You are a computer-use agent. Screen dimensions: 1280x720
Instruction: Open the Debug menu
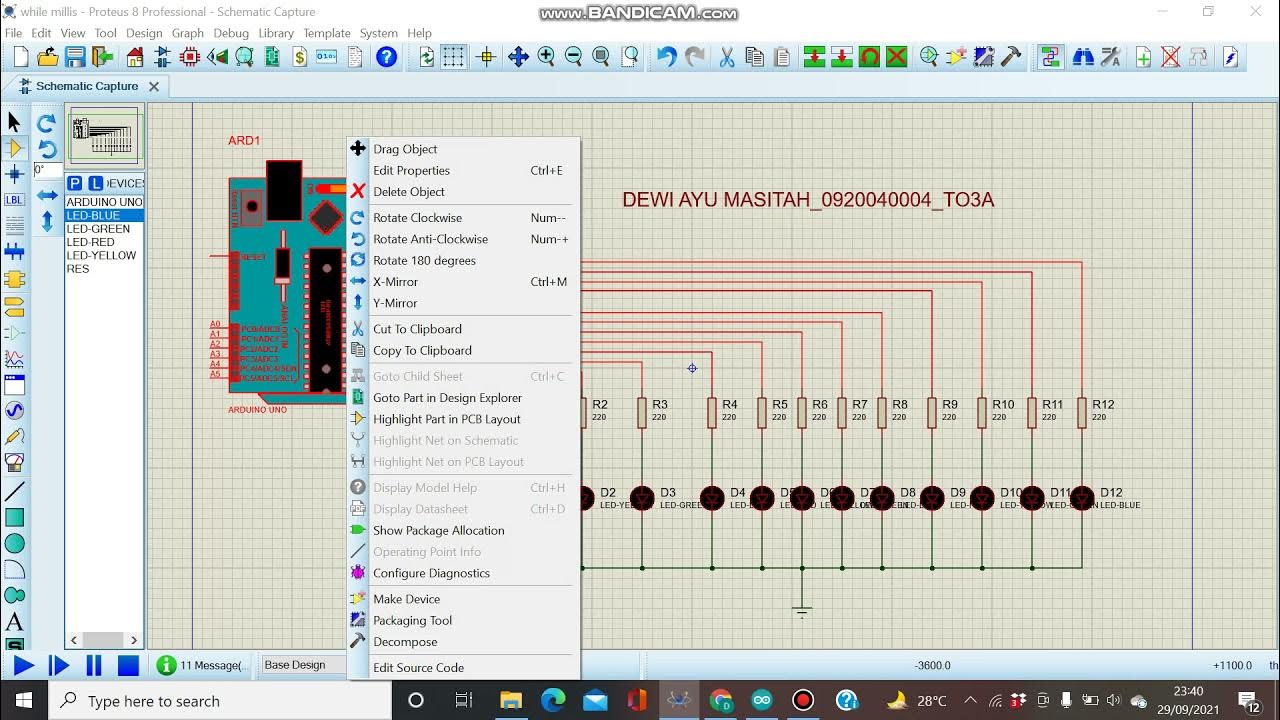(231, 33)
